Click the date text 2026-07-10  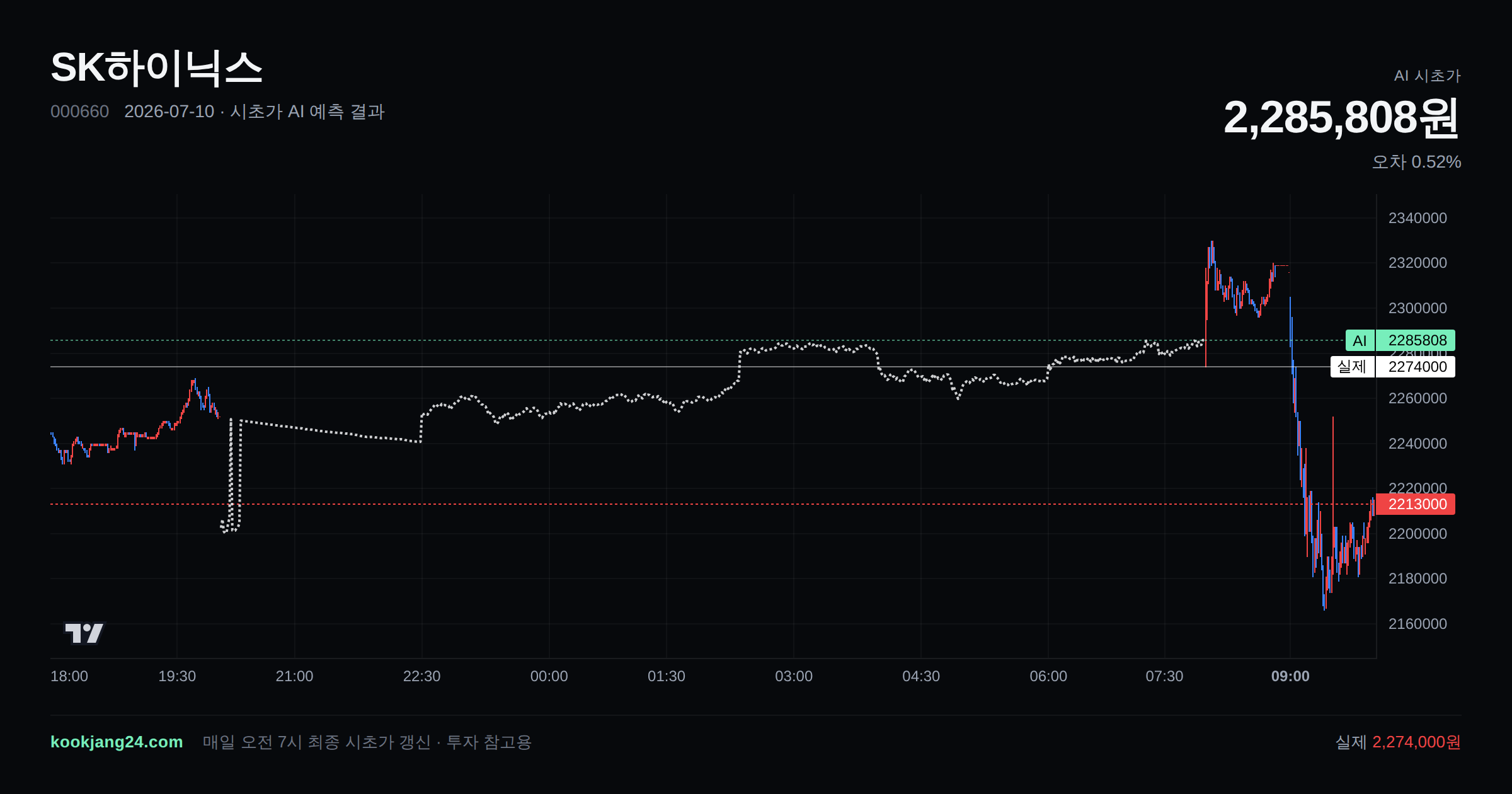(x=169, y=112)
